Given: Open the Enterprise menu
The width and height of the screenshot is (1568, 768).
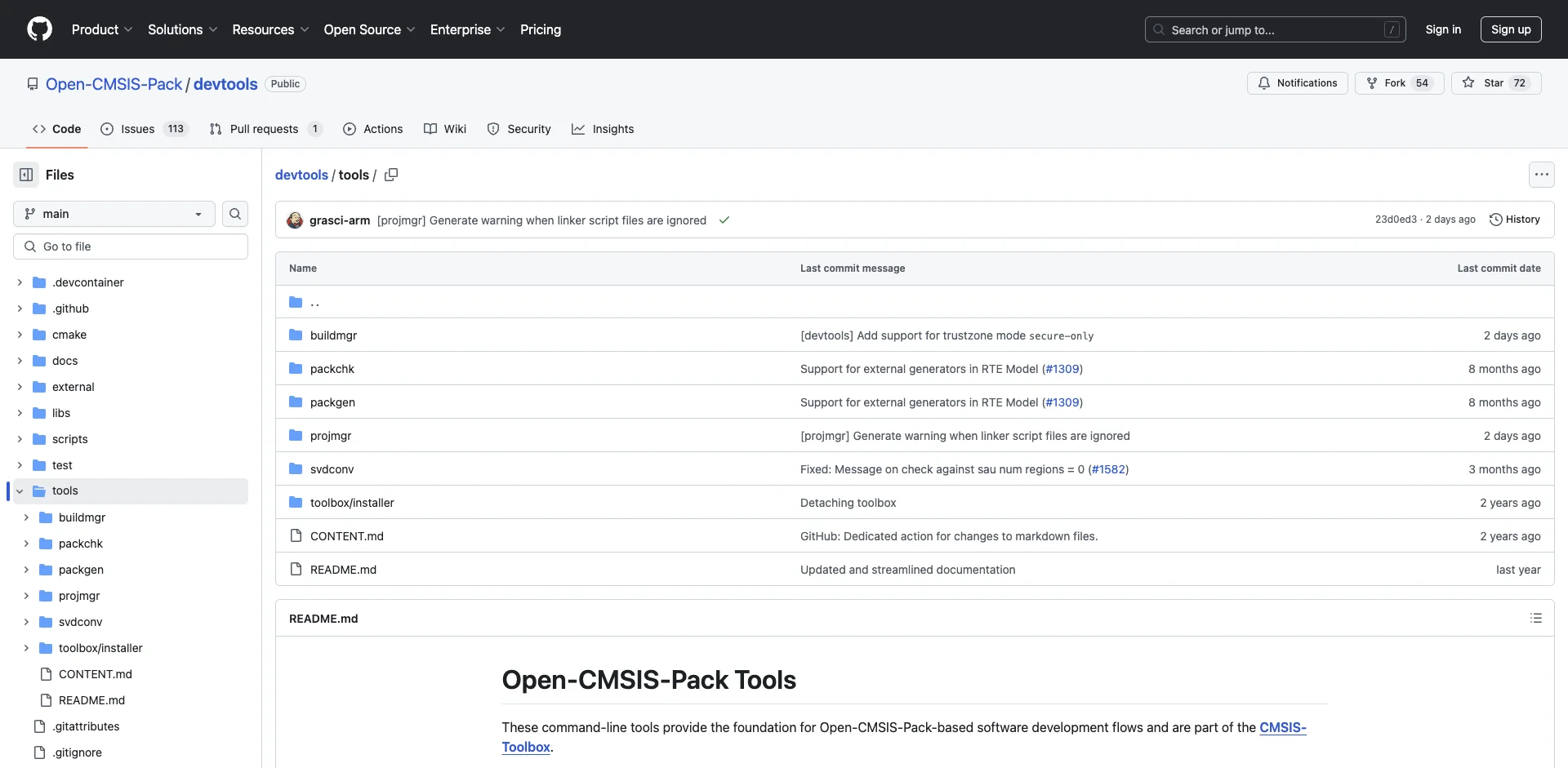Looking at the screenshot, I should pyautogui.click(x=467, y=29).
